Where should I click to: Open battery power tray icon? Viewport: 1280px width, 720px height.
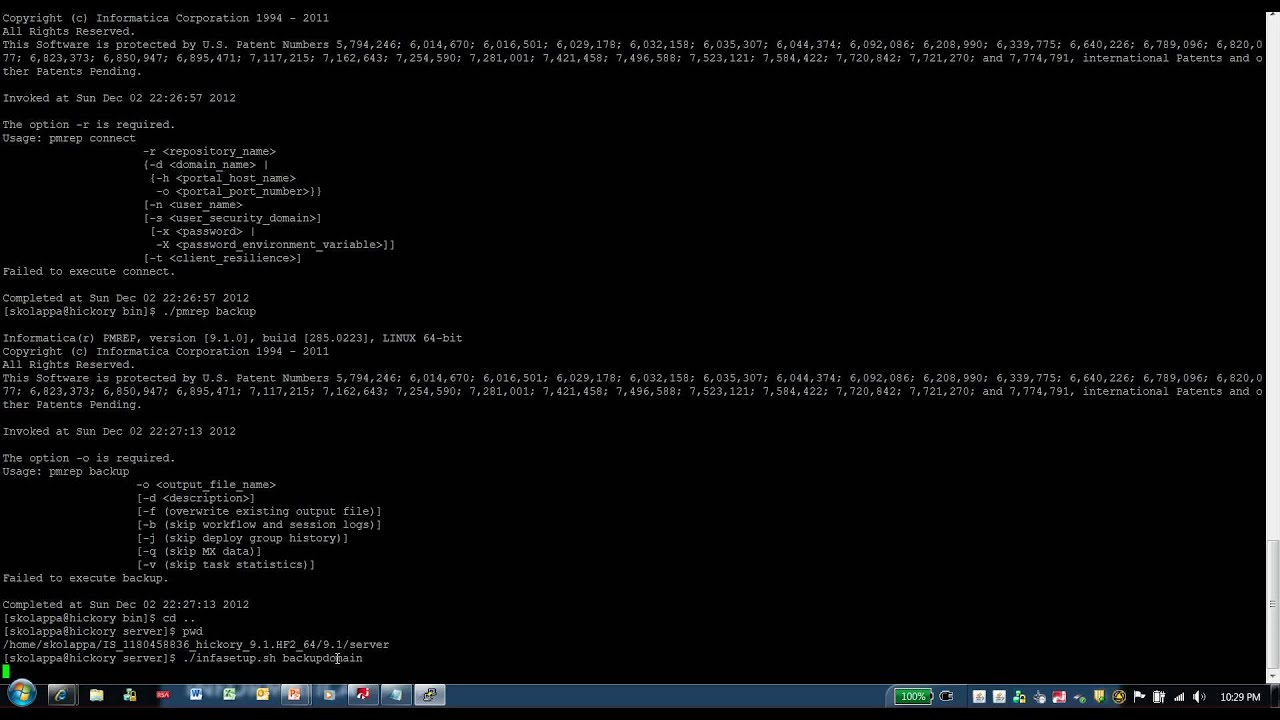pyautogui.click(x=1159, y=697)
